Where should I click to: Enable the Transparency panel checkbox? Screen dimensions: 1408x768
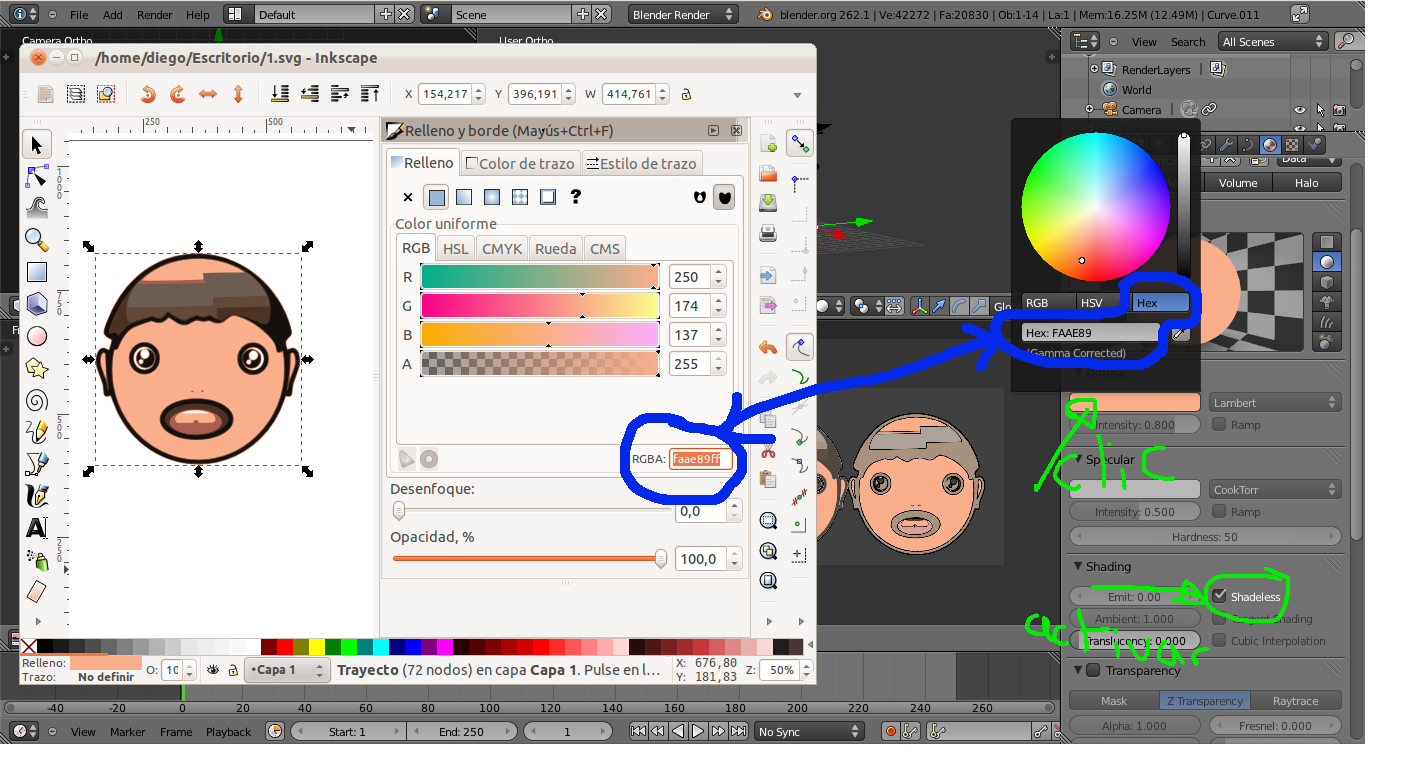[1093, 670]
